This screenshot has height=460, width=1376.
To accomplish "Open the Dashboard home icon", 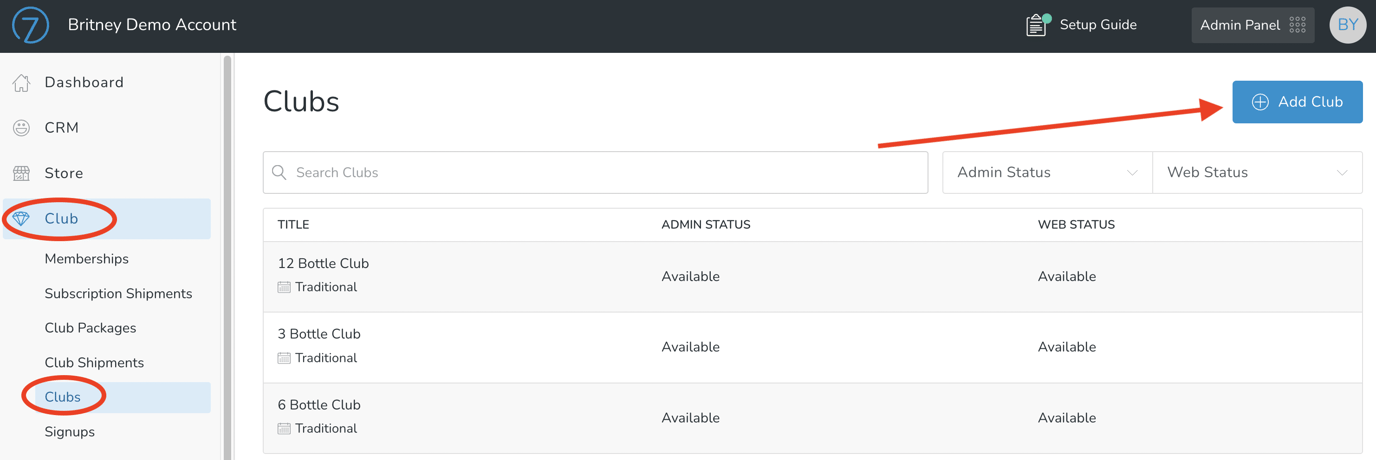I will [x=21, y=83].
